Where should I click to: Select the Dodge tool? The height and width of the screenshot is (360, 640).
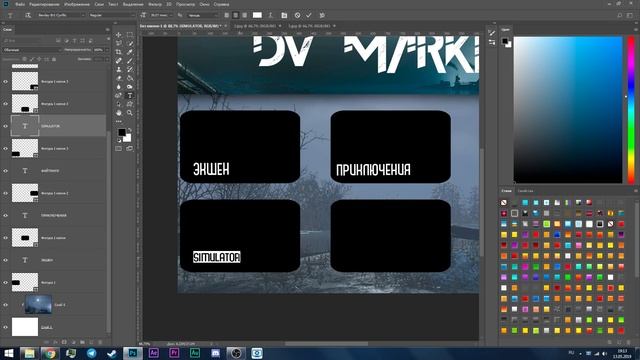click(x=130, y=87)
